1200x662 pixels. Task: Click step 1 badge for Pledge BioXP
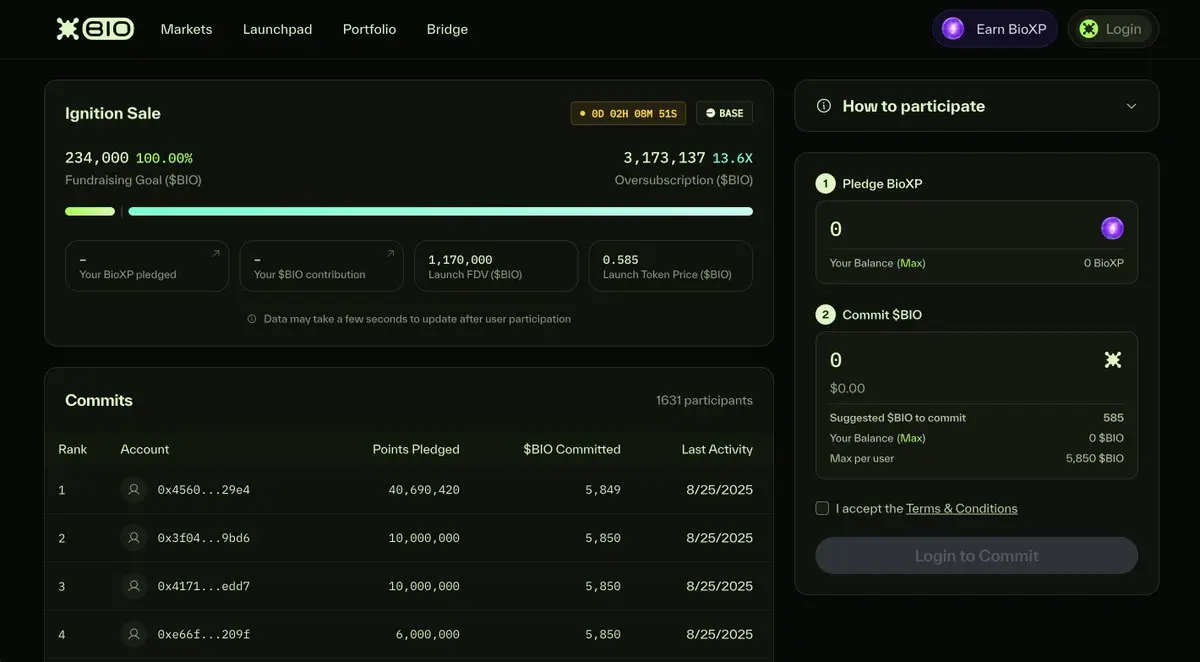[x=825, y=183]
